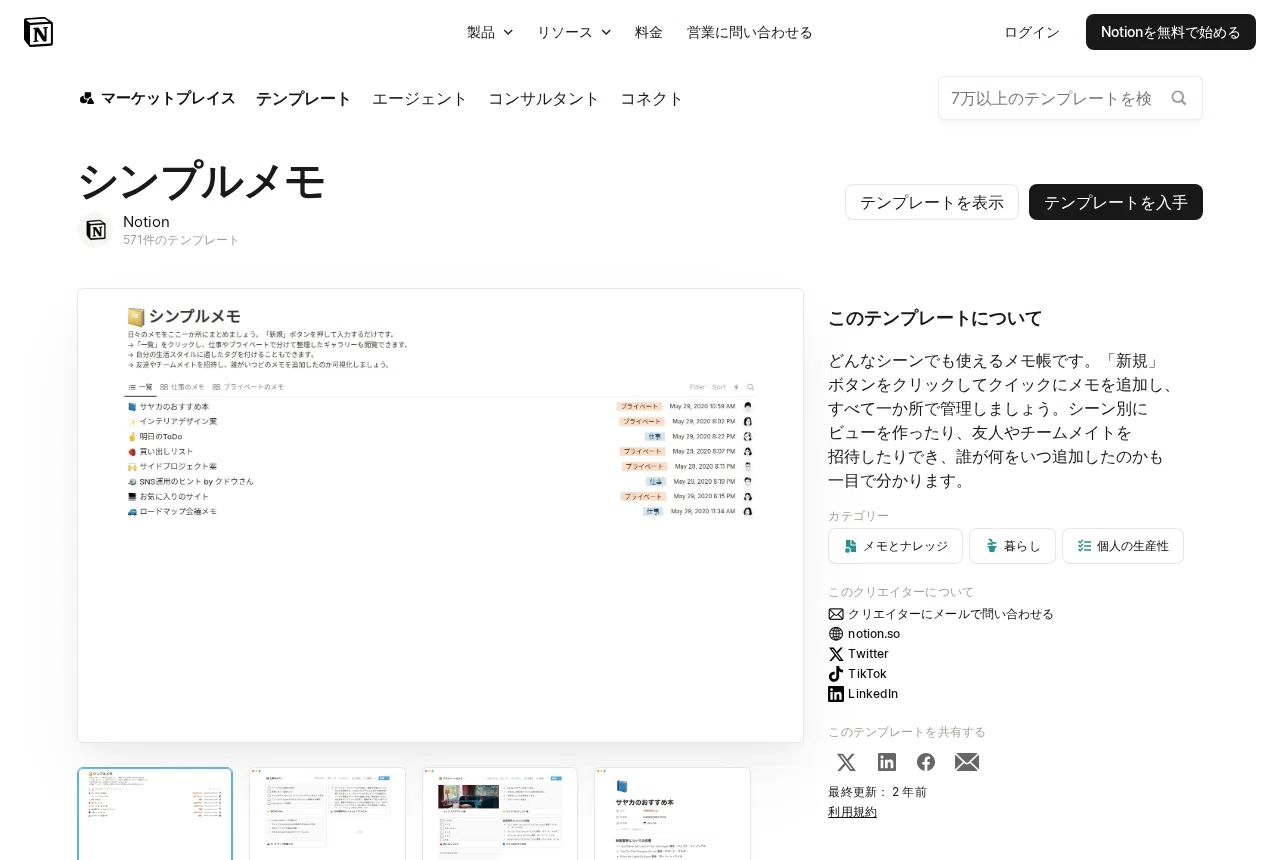Open the Notion creator name link
Viewport: 1280px width, 860px height.
146,221
